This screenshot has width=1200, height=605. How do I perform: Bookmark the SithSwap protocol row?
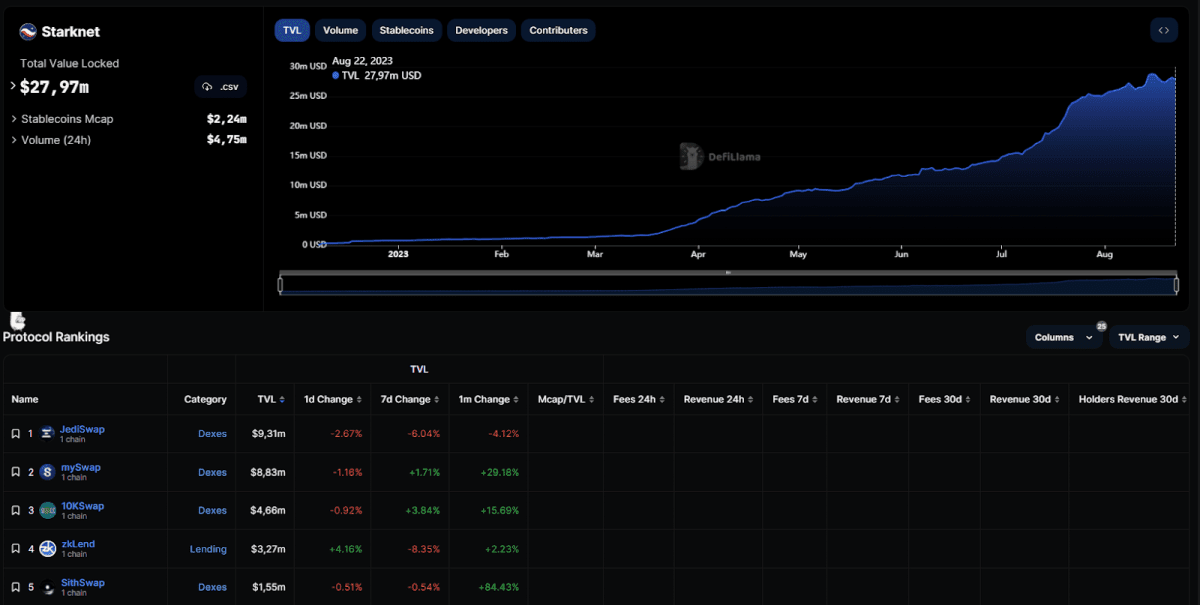[x=15, y=587]
